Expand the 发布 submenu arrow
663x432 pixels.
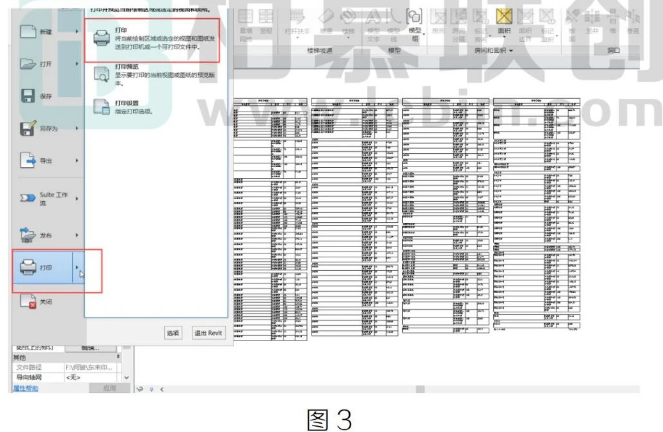(77, 235)
